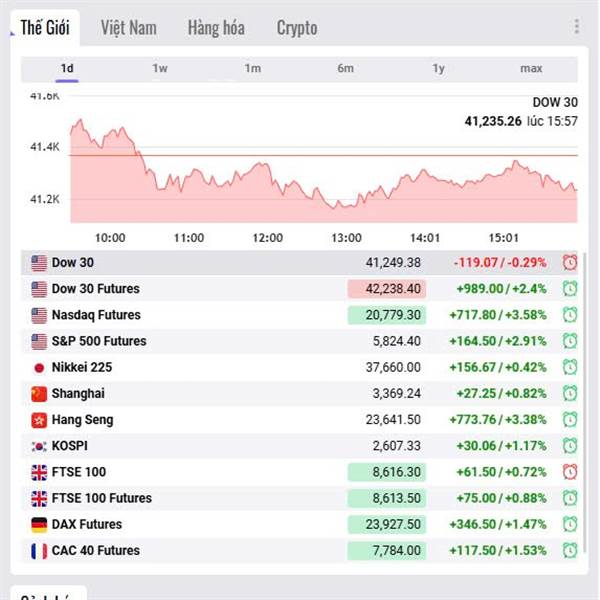
Task: Select the Crypto tab
Action: click(297, 28)
